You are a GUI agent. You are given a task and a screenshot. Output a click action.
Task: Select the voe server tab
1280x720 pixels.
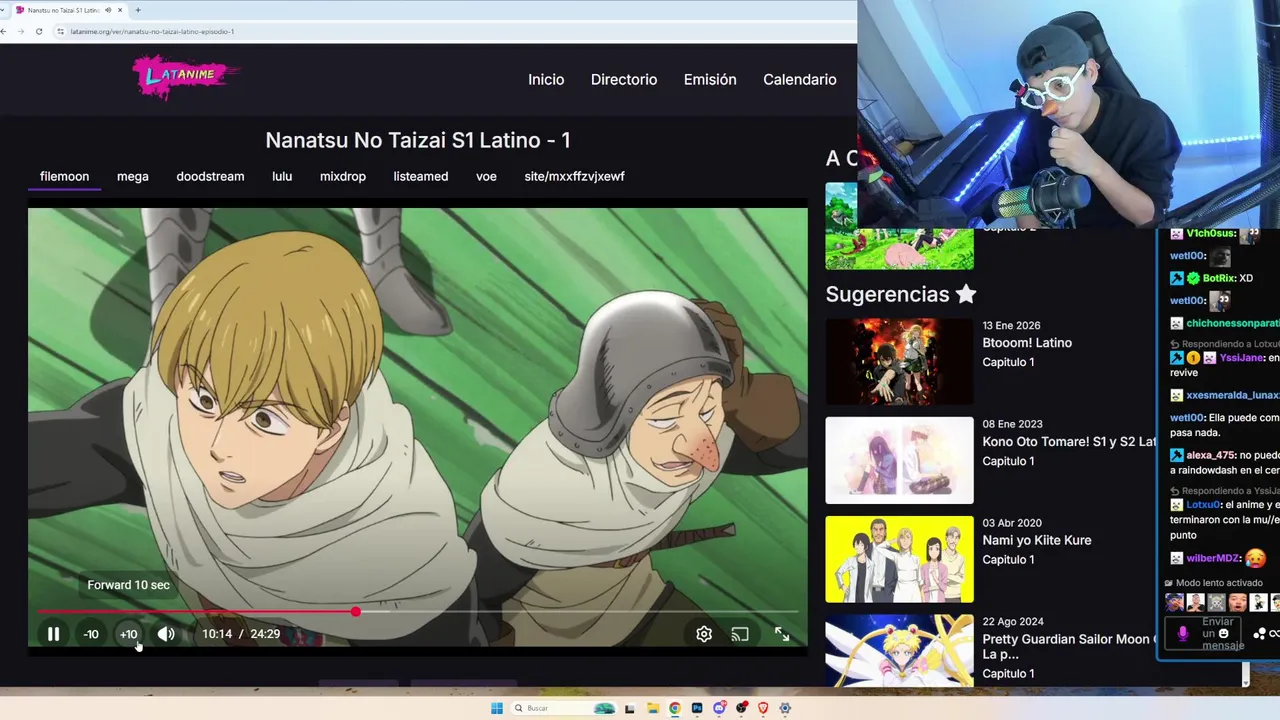486,176
